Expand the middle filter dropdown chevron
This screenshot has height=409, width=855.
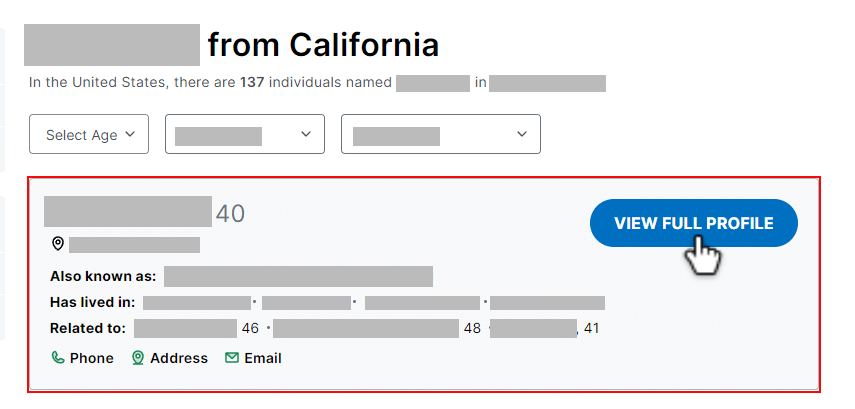(306, 134)
